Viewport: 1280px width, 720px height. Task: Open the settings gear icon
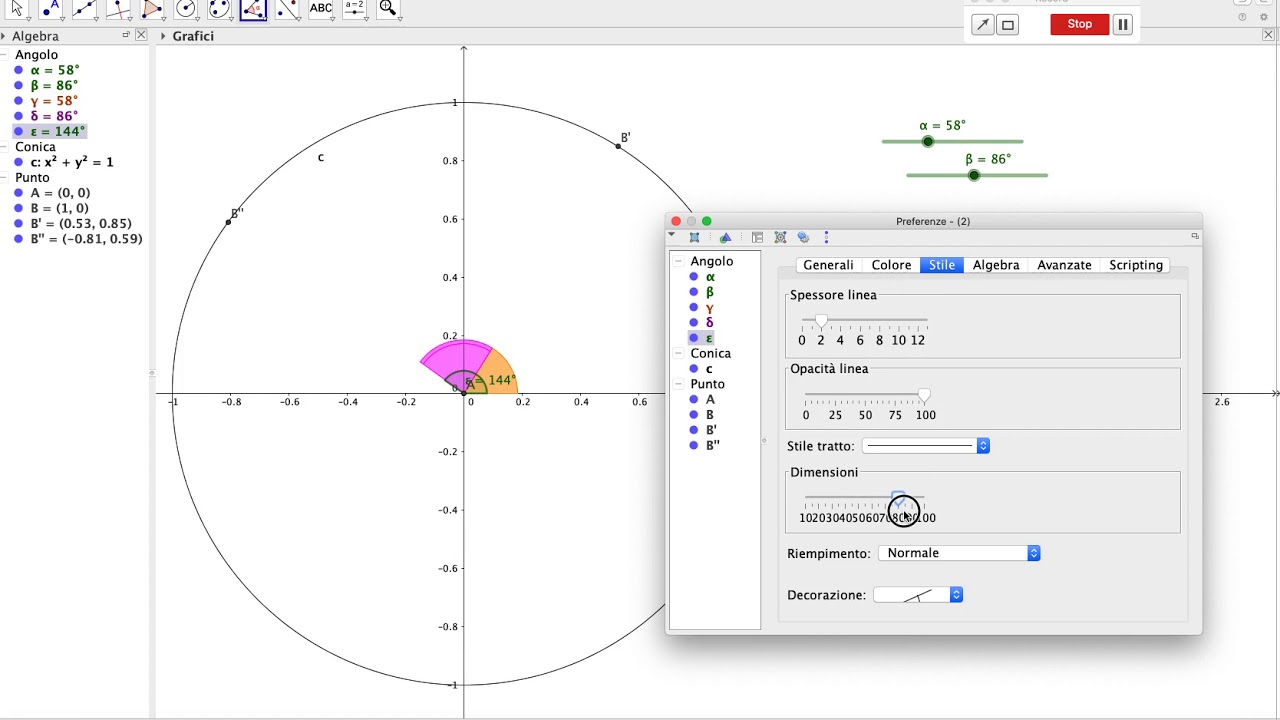tap(1266, 17)
